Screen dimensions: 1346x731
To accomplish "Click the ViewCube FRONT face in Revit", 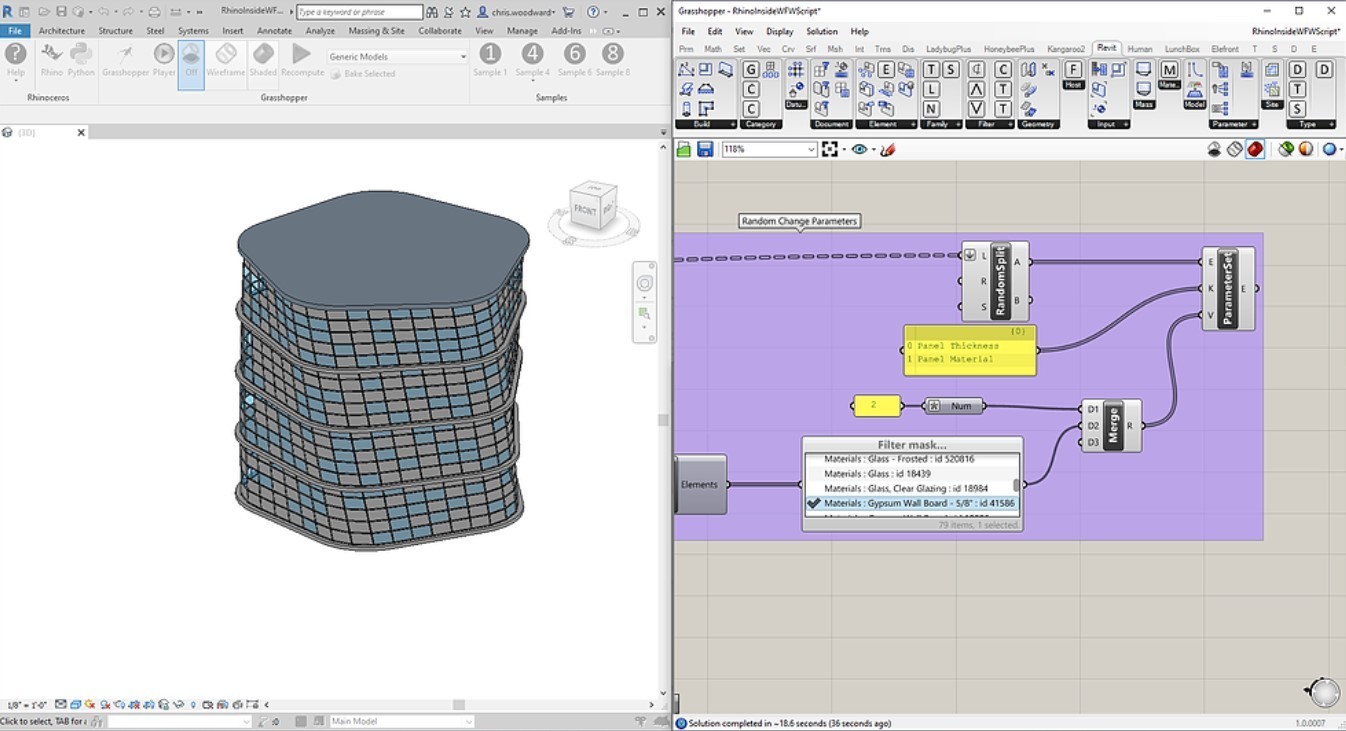I will (x=585, y=210).
